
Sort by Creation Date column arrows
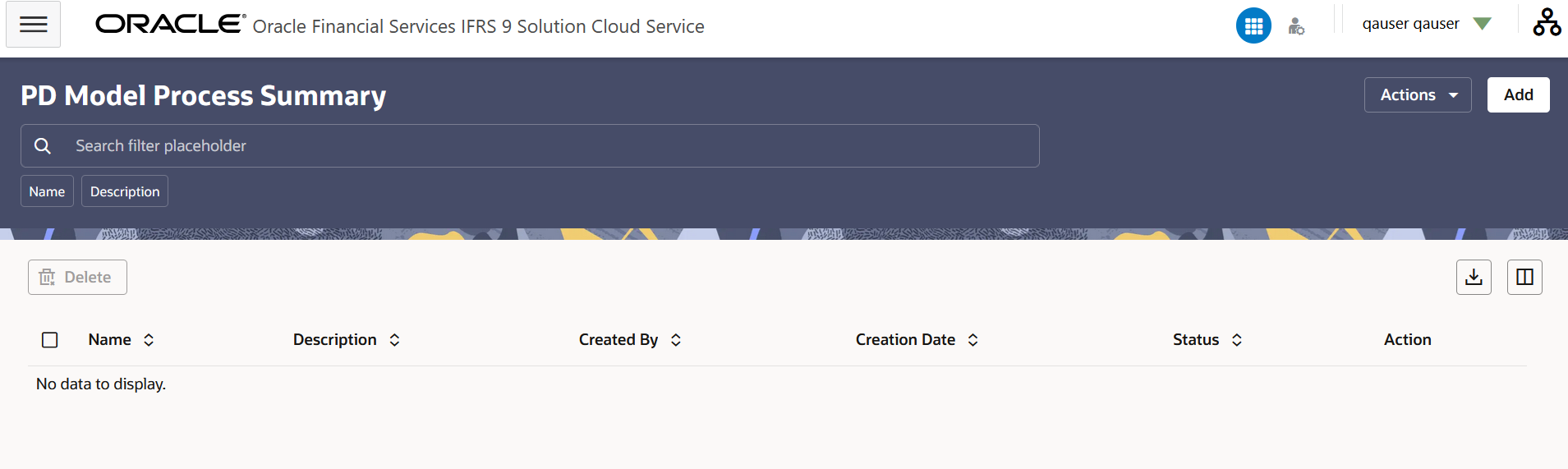coord(973,340)
